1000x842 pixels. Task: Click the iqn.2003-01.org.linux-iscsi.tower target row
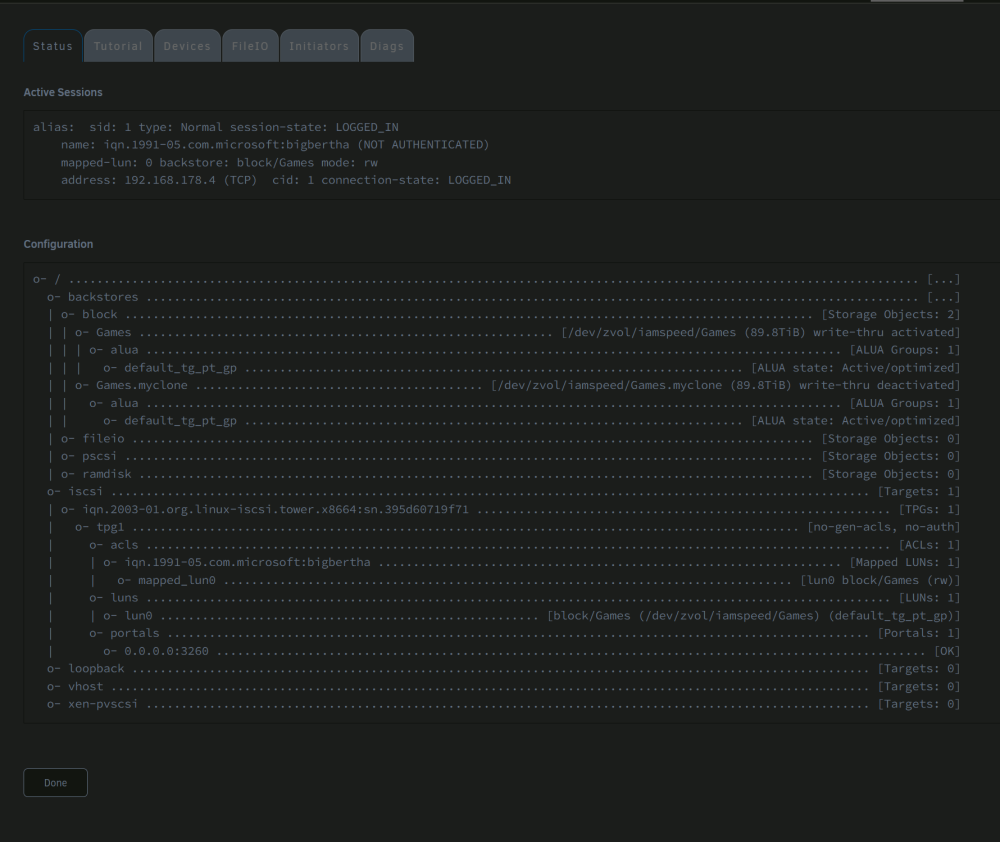[x=510, y=510]
